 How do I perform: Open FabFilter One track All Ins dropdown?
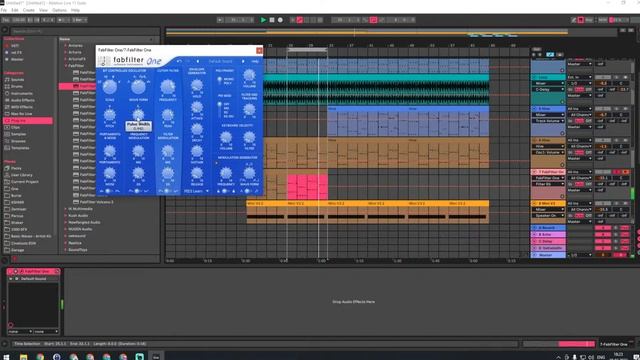pos(580,172)
